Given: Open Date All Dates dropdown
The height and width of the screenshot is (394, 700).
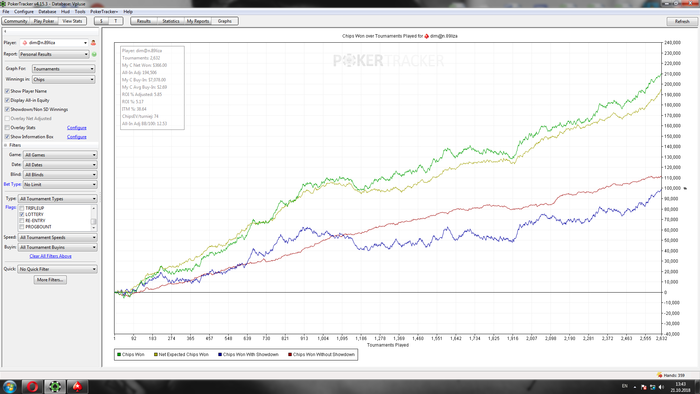Looking at the screenshot, I should 60,165.
